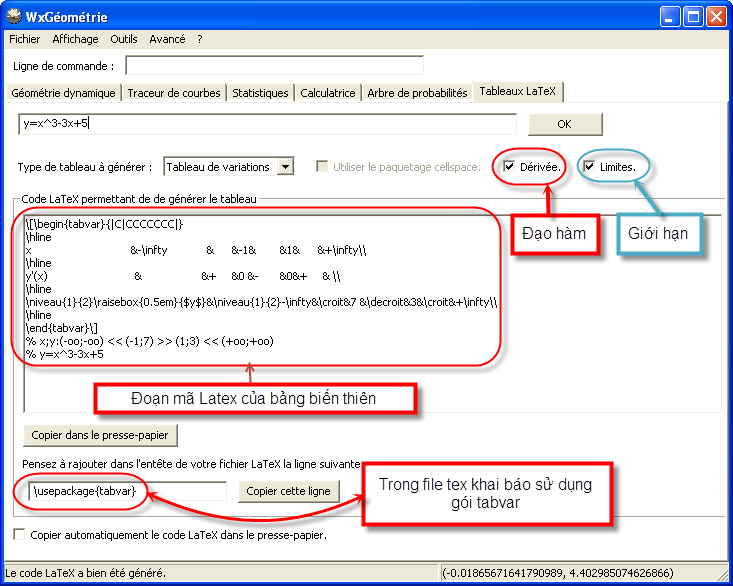Open the ? help menu
Screen dimensions: 733x586
(200, 39)
